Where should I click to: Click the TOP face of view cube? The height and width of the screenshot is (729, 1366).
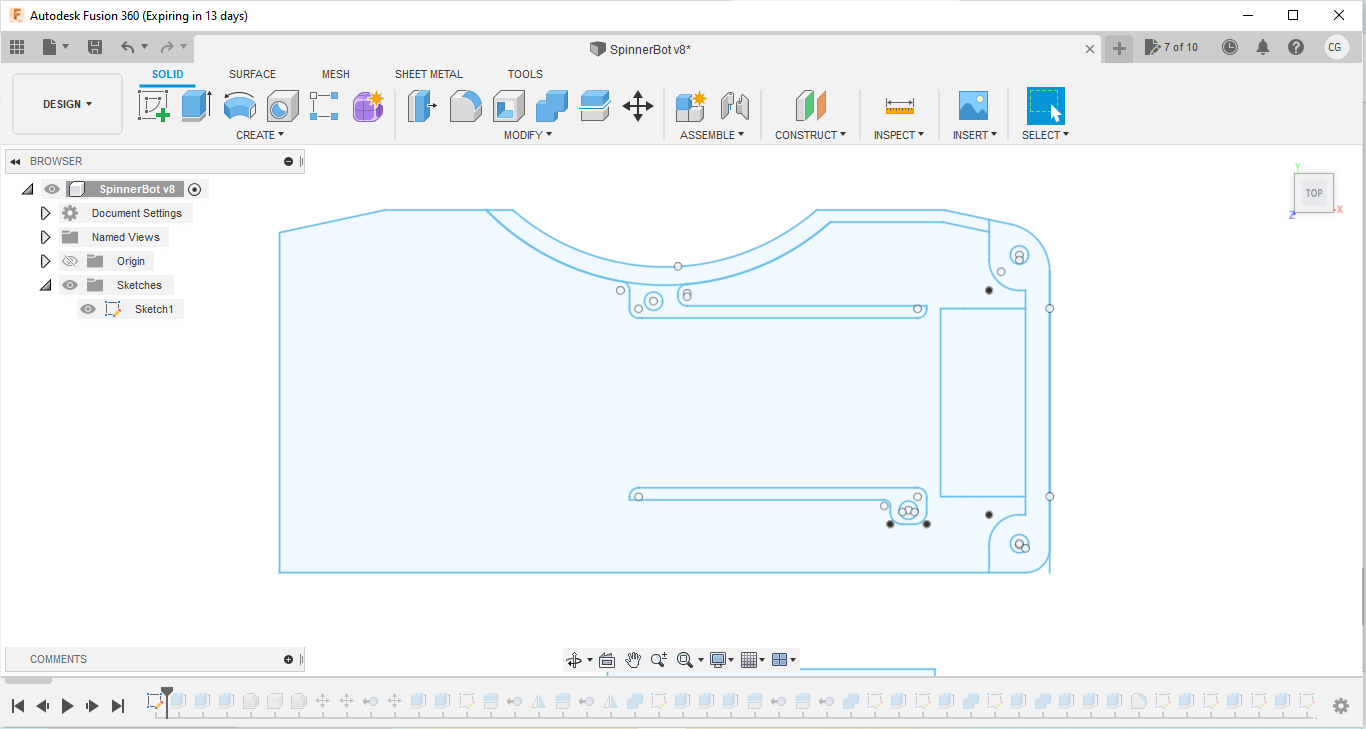coord(1313,193)
